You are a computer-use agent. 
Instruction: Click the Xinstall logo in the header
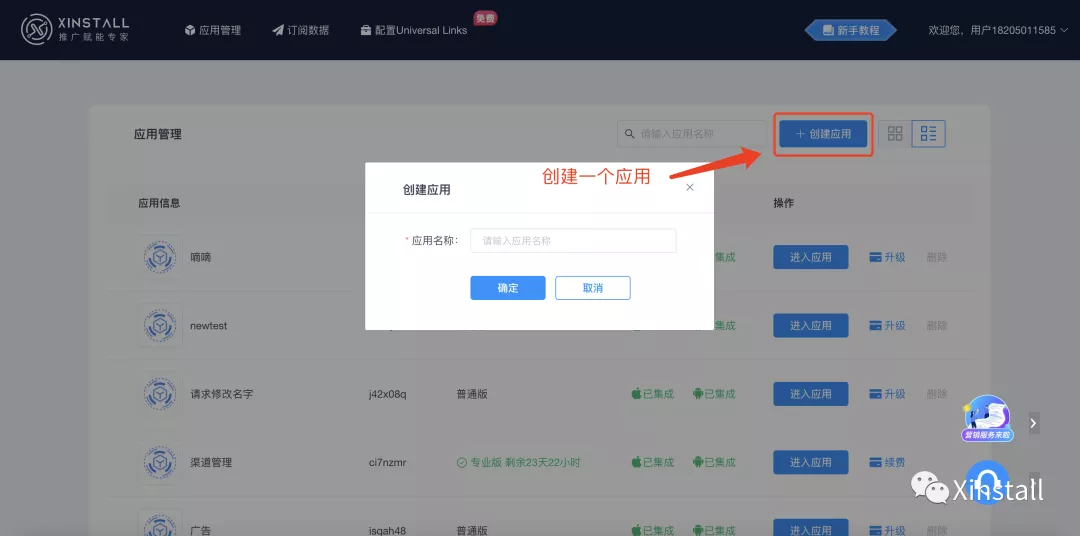point(74,30)
